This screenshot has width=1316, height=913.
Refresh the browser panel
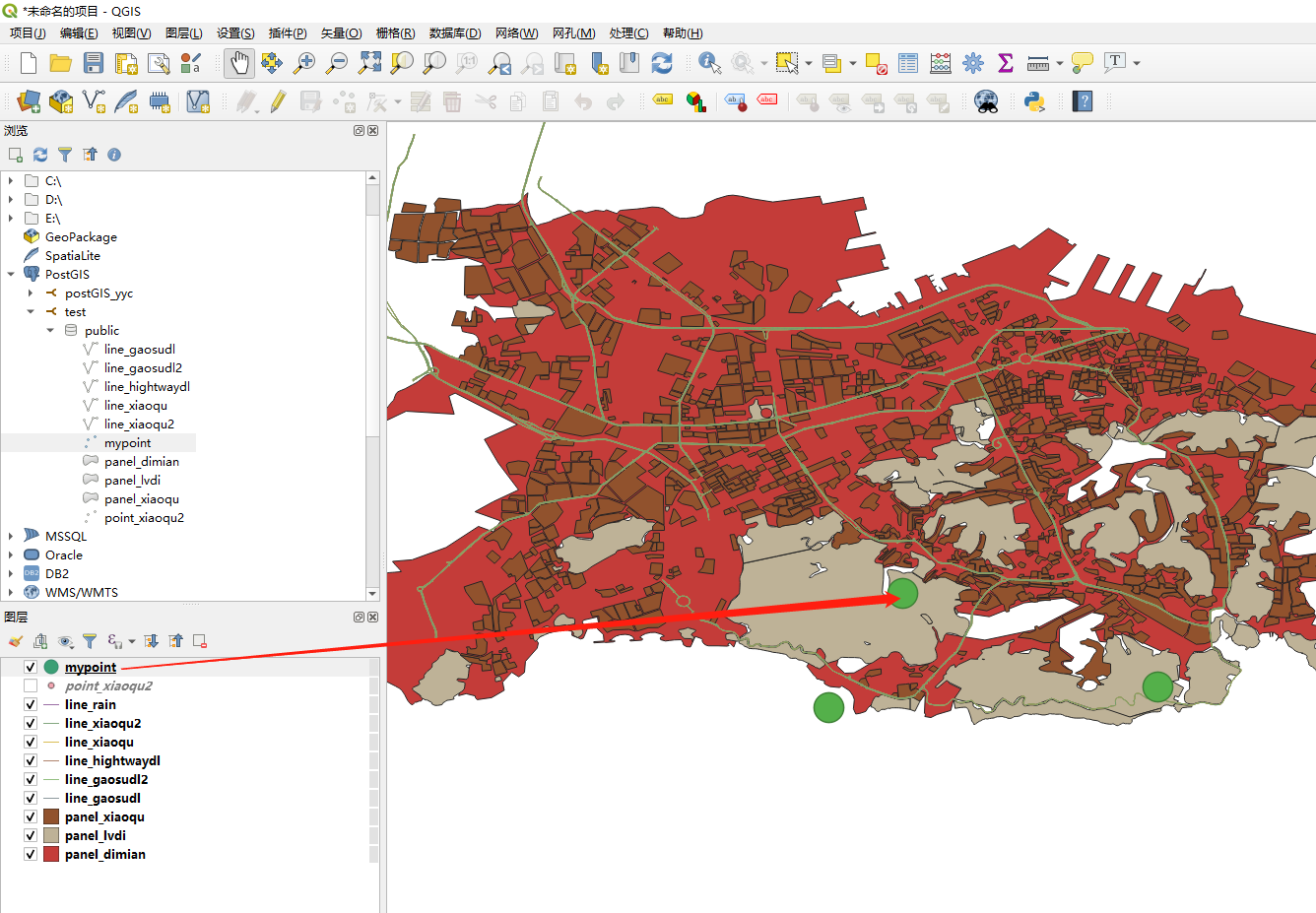[39, 155]
